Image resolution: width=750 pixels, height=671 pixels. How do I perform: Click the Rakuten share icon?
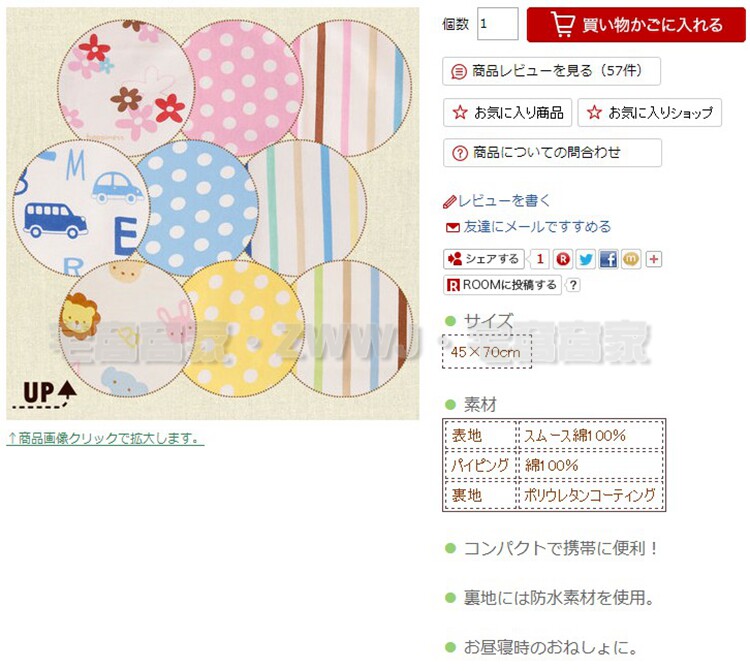[563, 259]
